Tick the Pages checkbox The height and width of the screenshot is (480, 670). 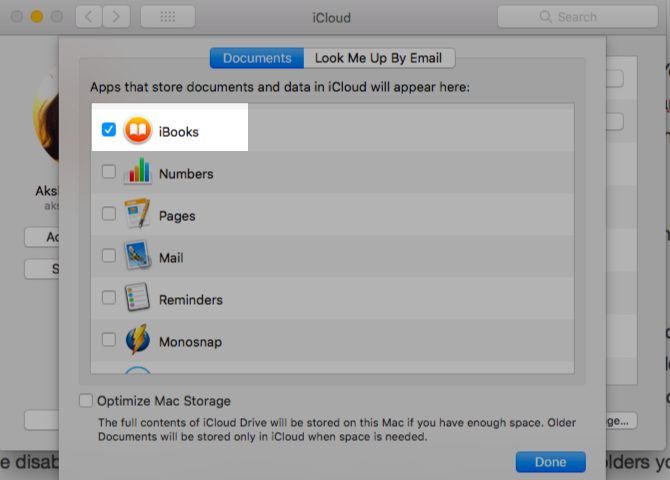pos(109,214)
